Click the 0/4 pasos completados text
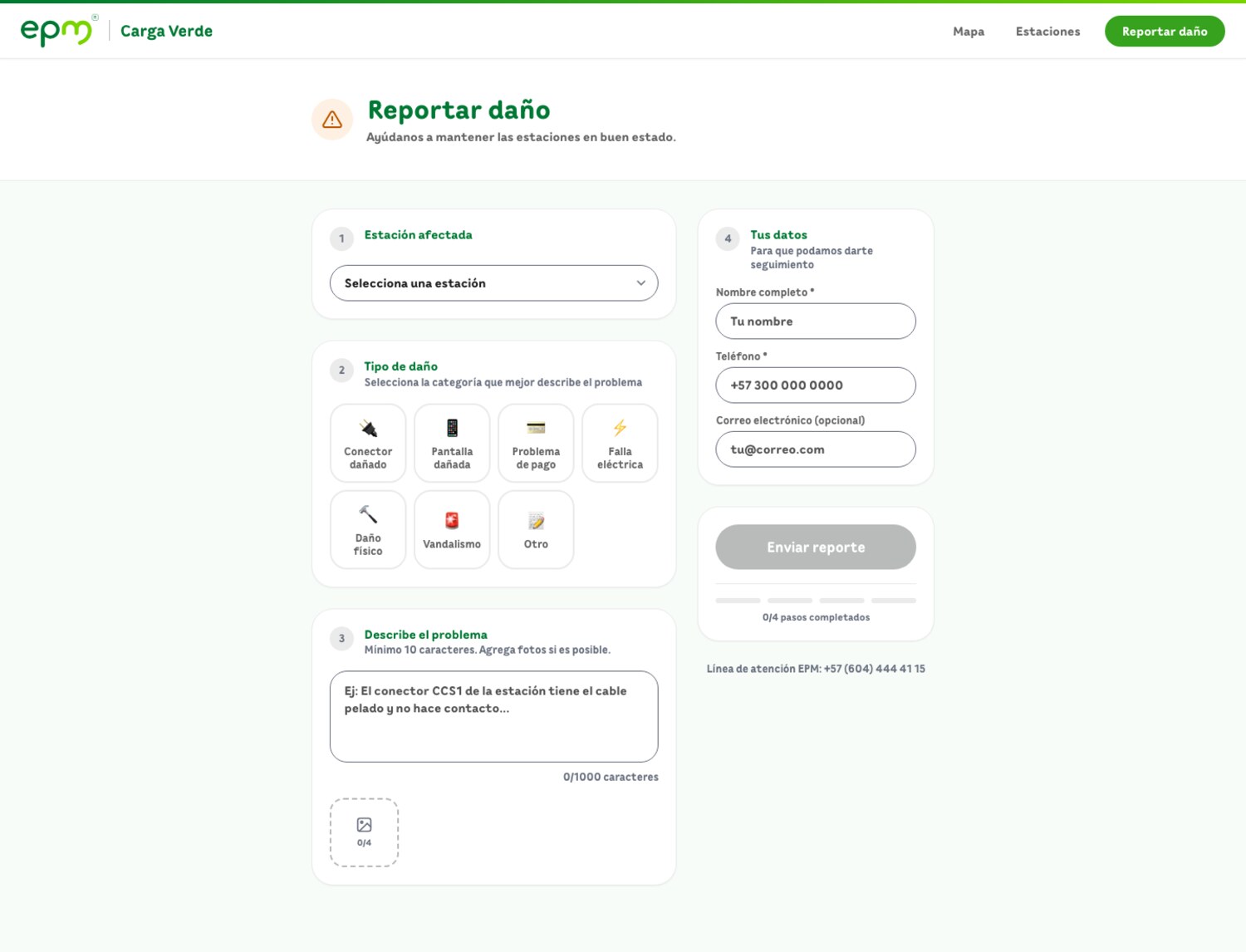Screen dimensions: 1246x952 click(816, 617)
